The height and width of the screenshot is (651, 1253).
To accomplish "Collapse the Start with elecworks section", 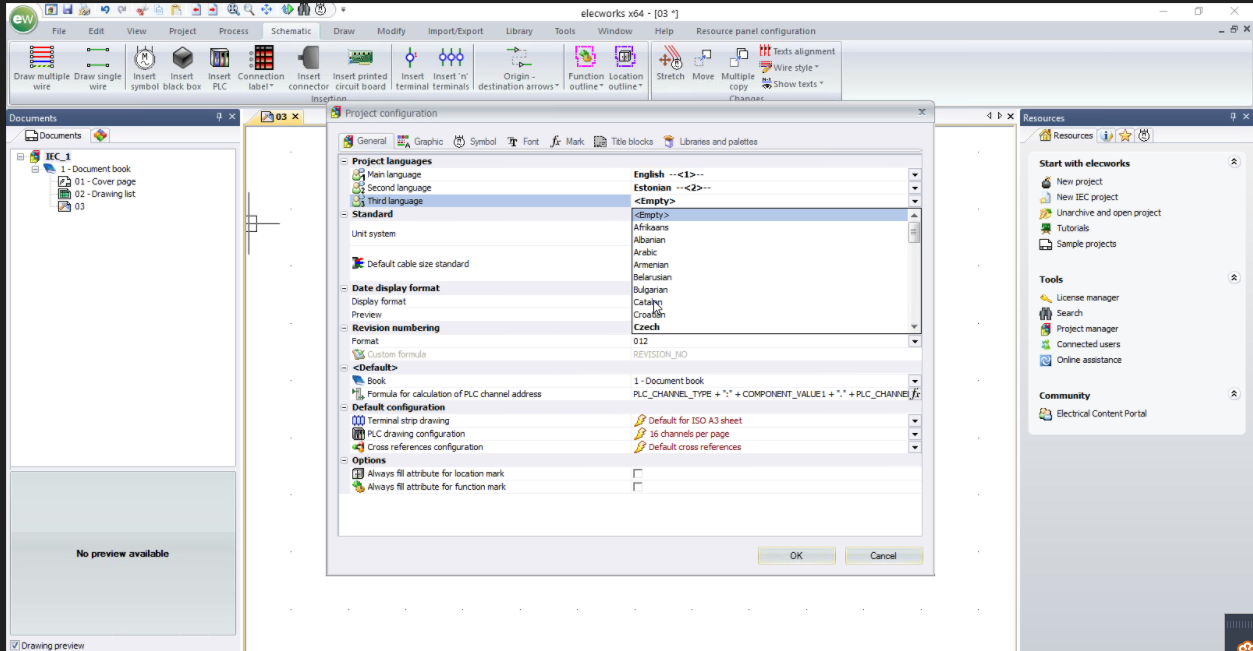I will 1233,162.
